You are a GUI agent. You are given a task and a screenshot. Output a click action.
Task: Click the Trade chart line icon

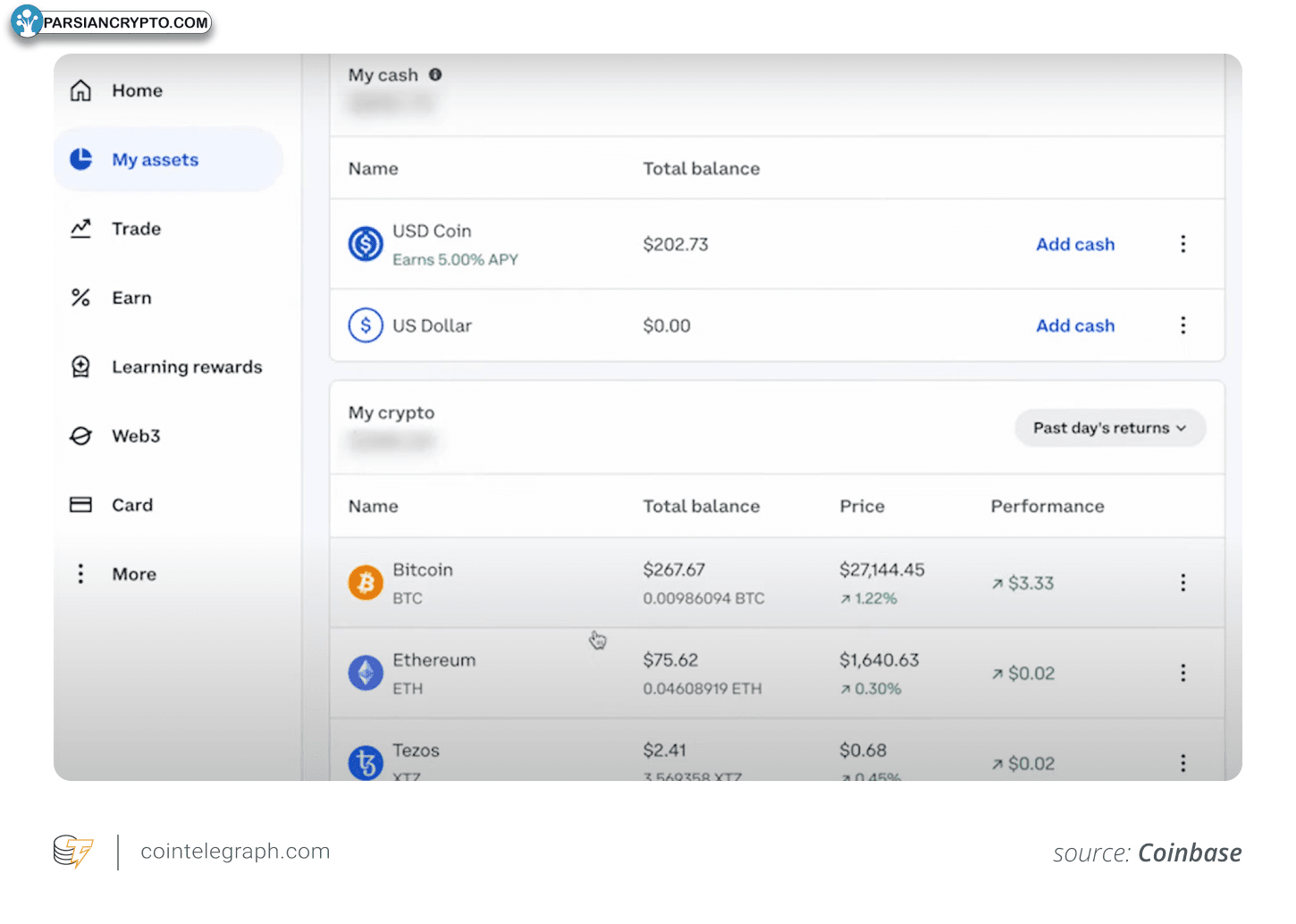pos(80,229)
